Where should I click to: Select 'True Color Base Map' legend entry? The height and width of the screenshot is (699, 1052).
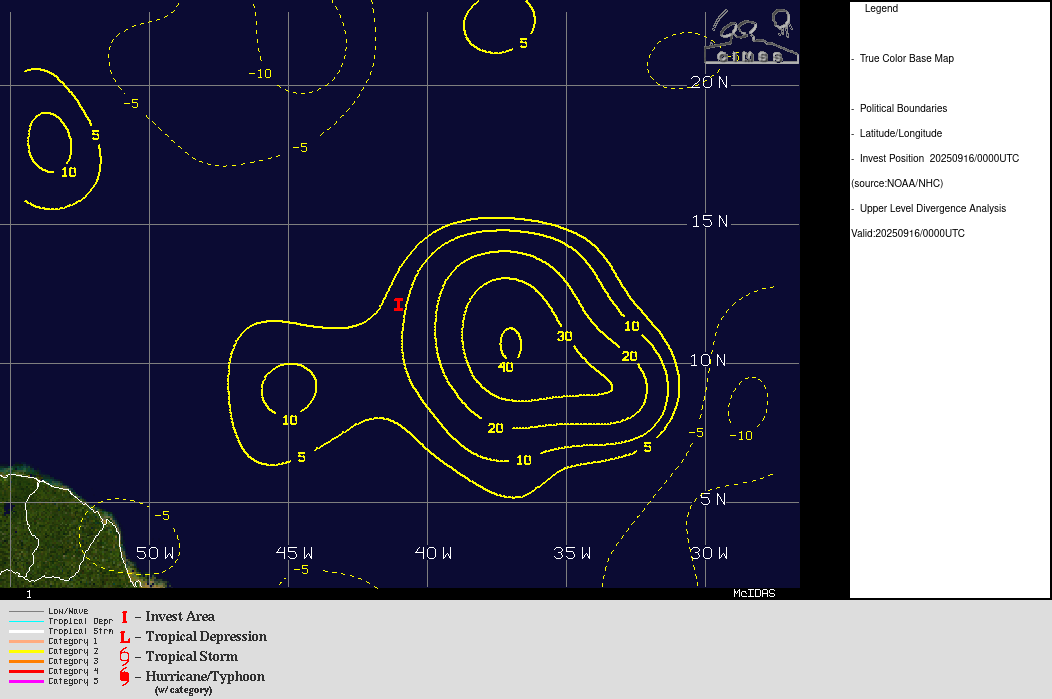tap(906, 58)
